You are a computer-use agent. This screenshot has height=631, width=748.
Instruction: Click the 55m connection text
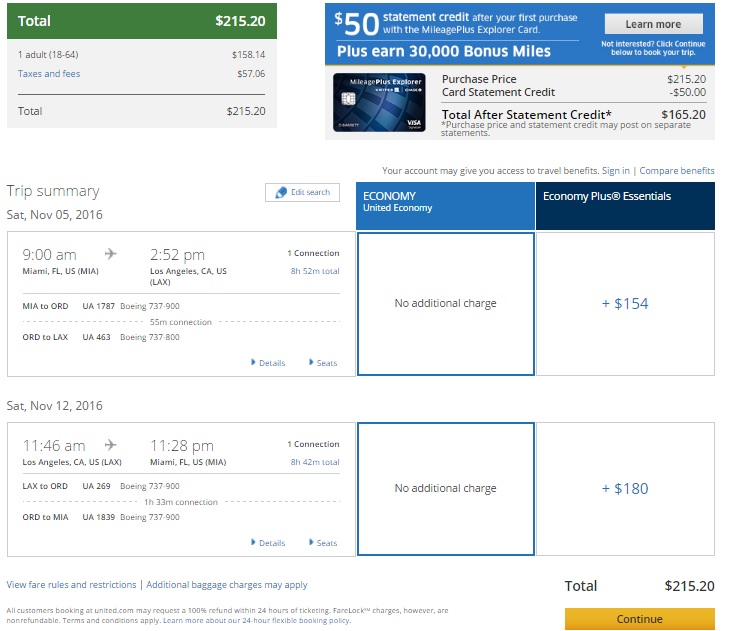coord(180,322)
